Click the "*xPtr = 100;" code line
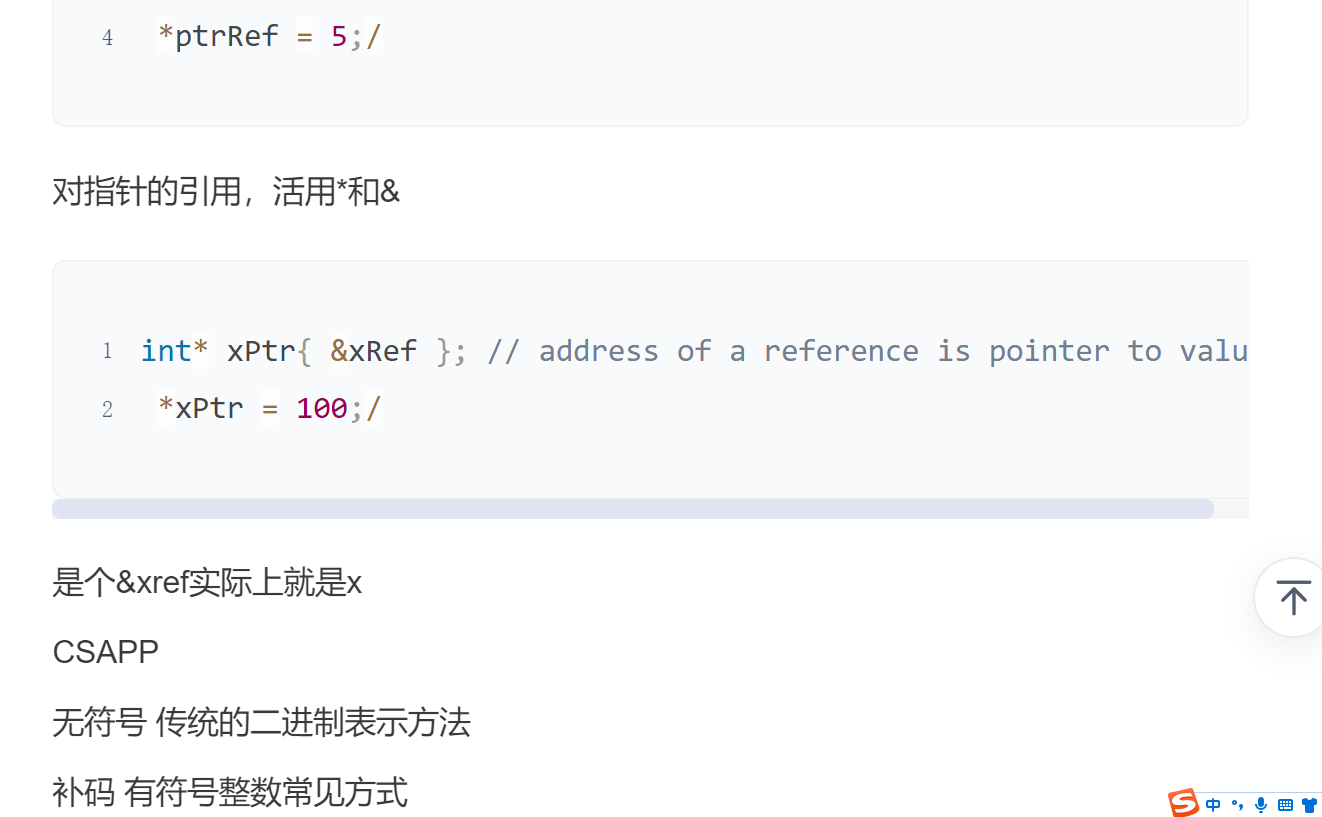This screenshot has height=817, width=1322. coord(269,408)
